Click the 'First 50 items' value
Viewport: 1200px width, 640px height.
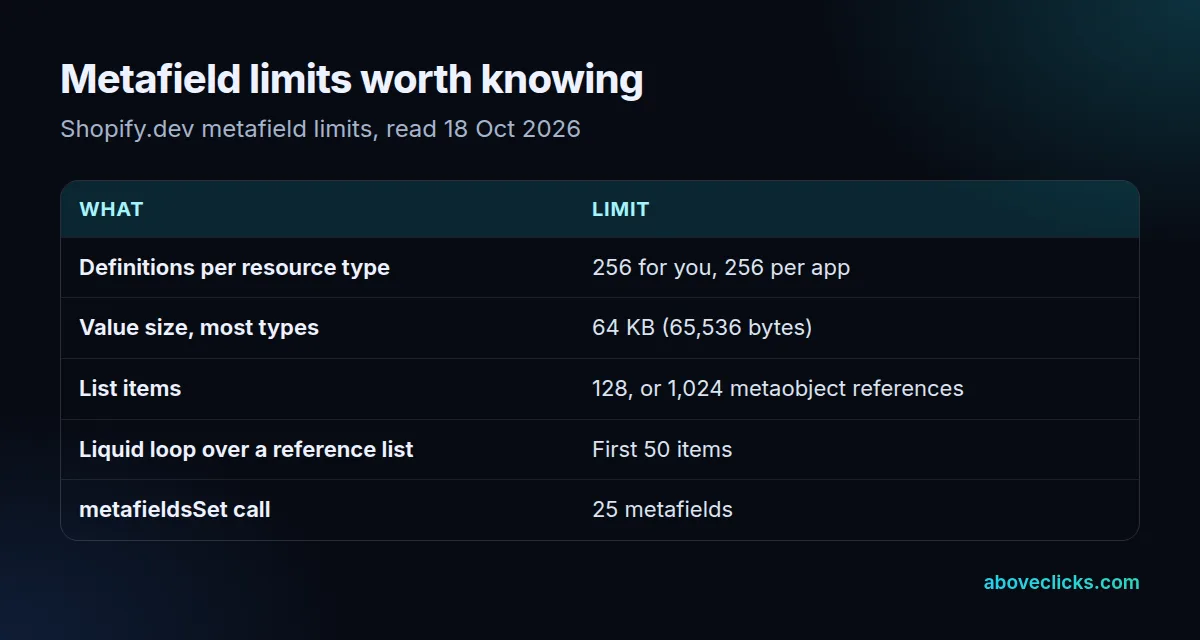click(x=662, y=450)
